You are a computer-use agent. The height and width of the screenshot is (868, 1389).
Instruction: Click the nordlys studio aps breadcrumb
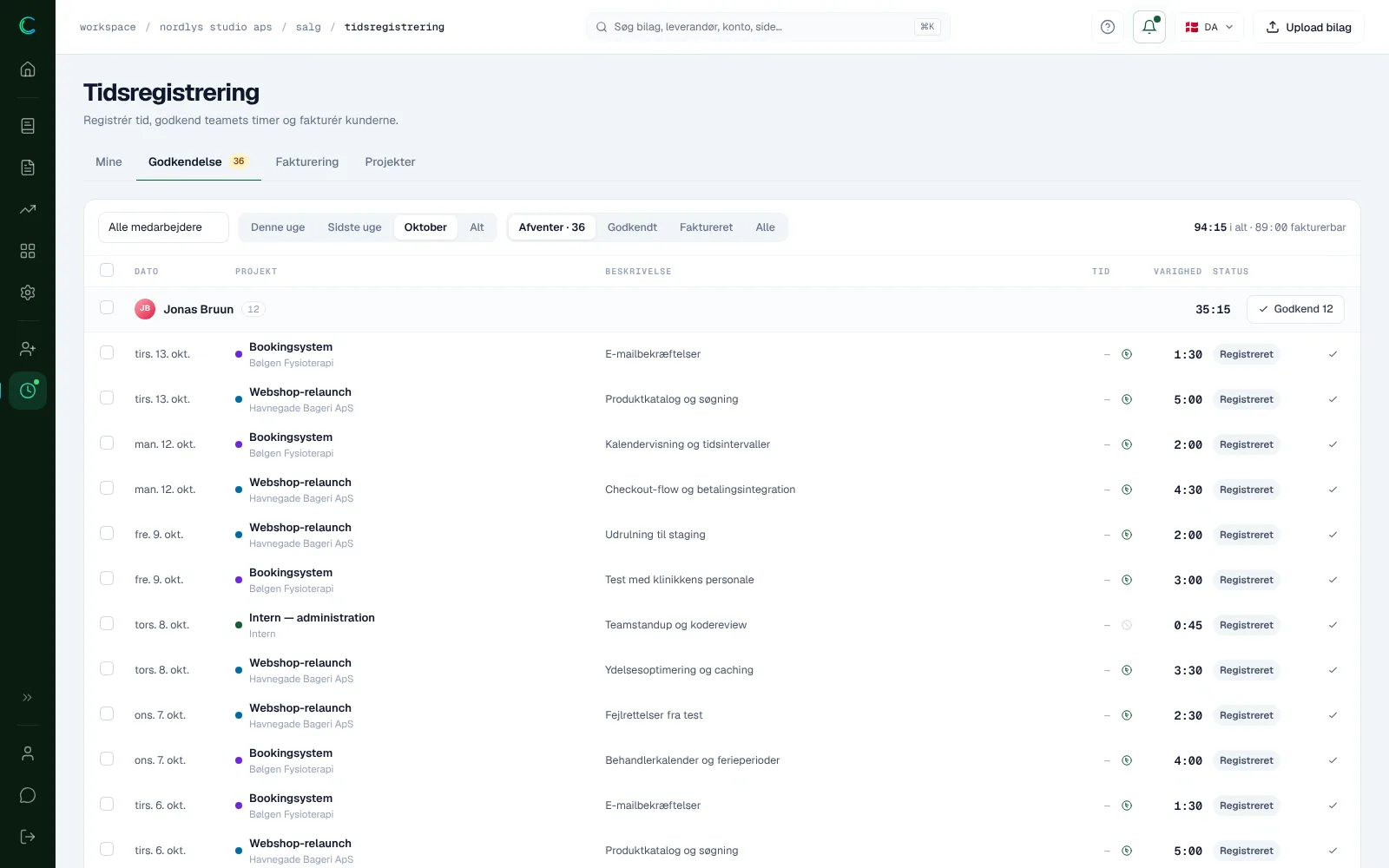tap(215, 27)
